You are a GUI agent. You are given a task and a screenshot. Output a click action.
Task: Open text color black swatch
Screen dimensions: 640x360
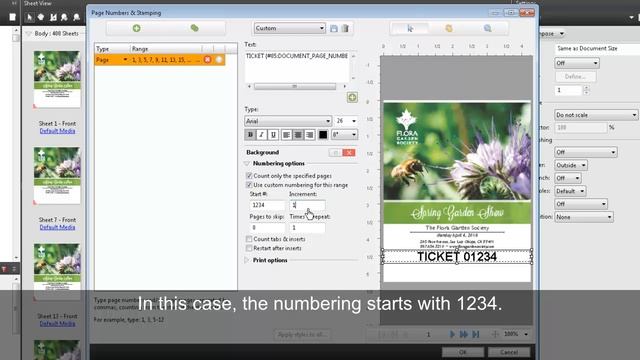(x=323, y=134)
